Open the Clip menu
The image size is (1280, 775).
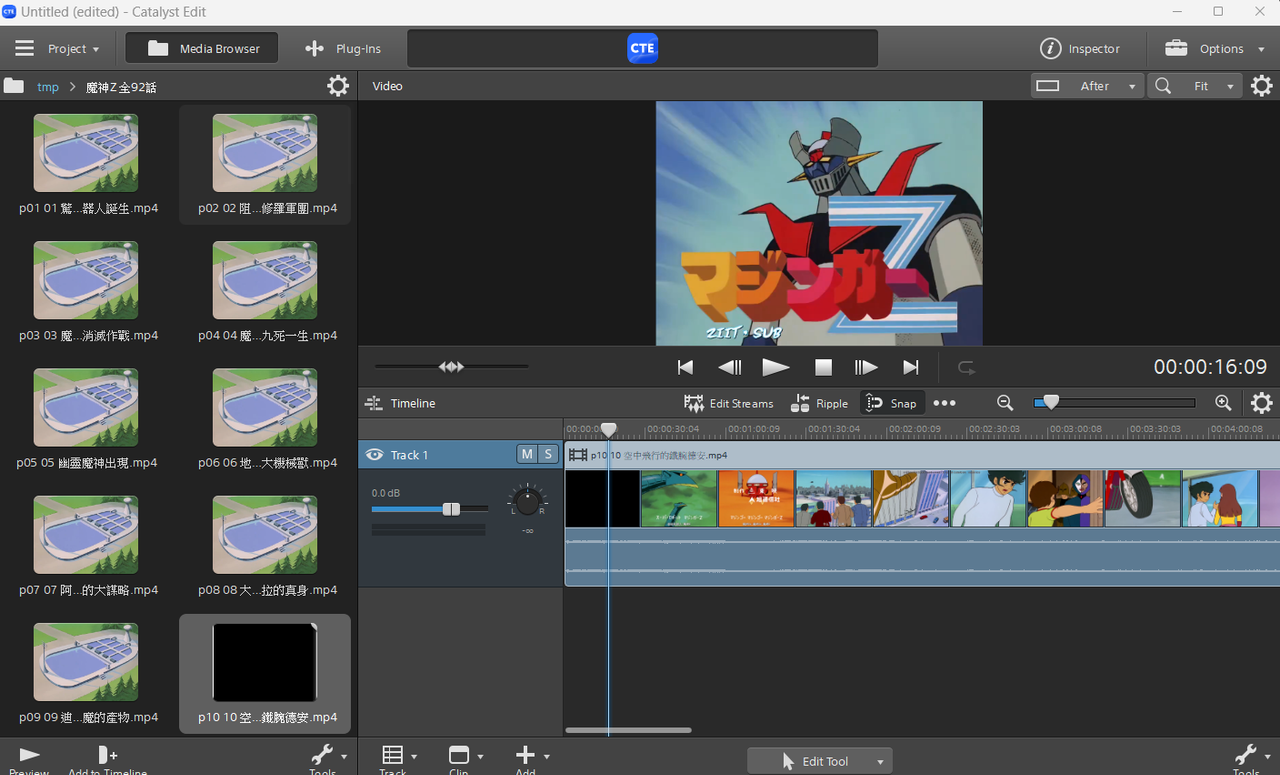(464, 759)
